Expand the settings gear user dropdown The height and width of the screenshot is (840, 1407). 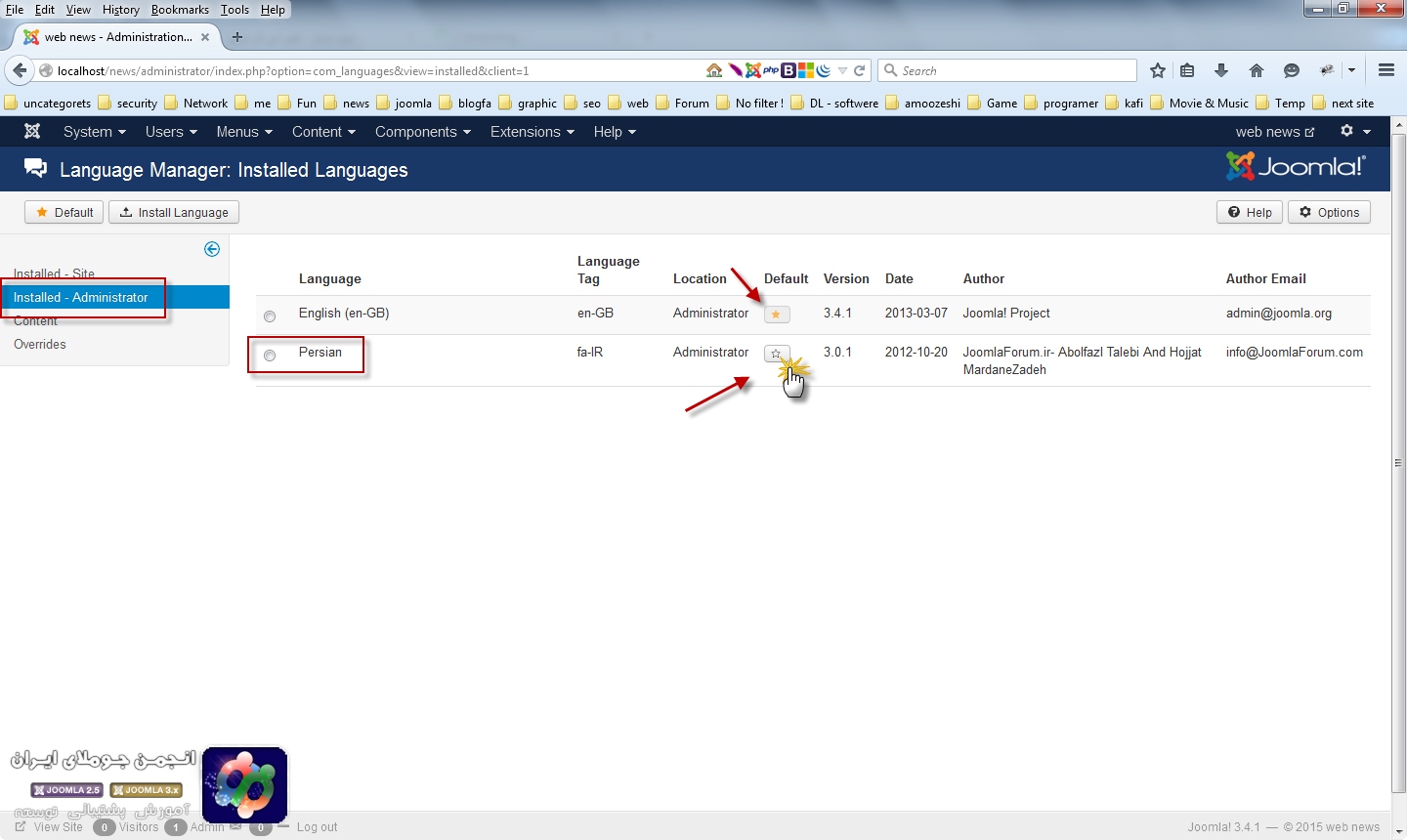pyautogui.click(x=1355, y=132)
